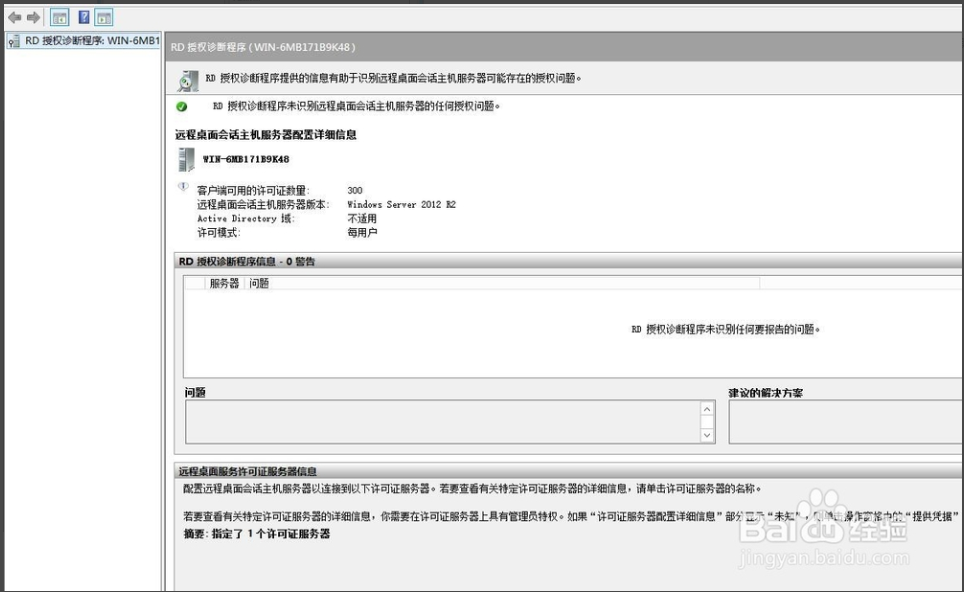Click Windows Server 2012 R2 version value

pos(401,205)
